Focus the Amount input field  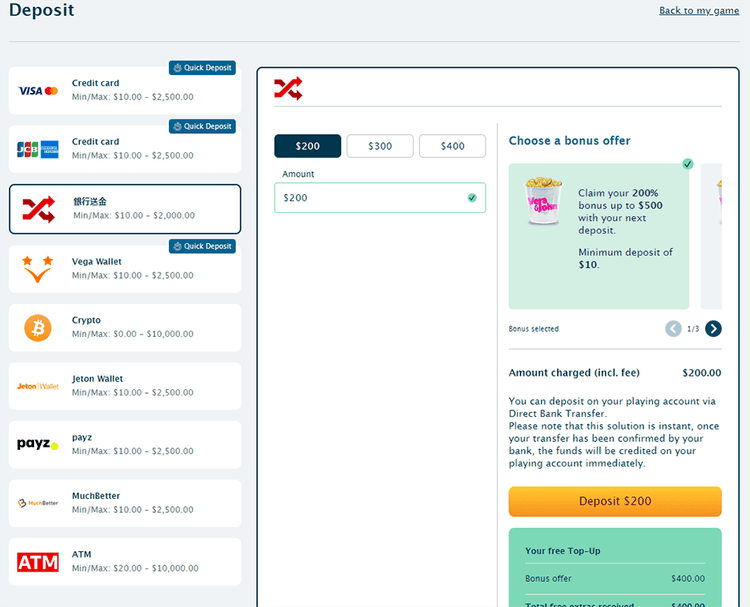click(x=380, y=198)
